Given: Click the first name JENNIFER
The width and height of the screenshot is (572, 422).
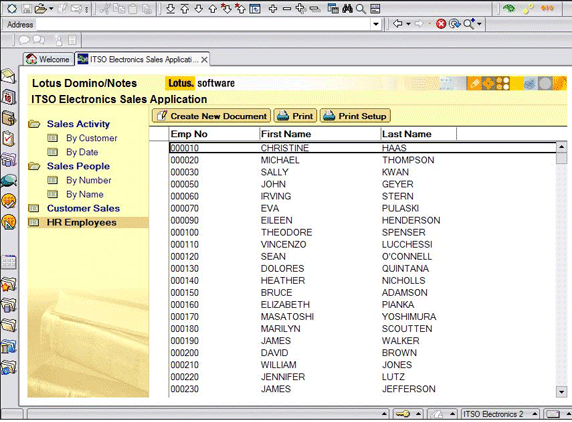Looking at the screenshot, I should click(283, 377).
